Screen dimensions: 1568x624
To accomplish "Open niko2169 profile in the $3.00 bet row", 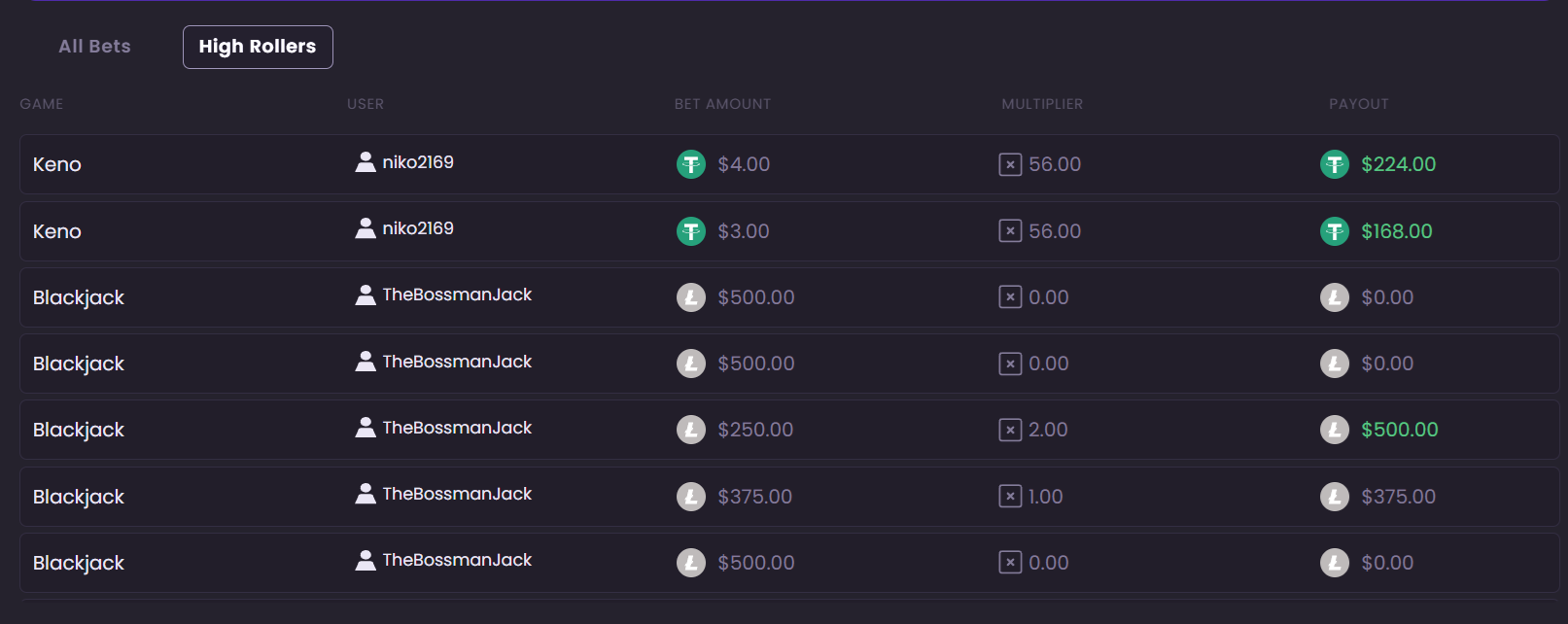I will (x=418, y=228).
